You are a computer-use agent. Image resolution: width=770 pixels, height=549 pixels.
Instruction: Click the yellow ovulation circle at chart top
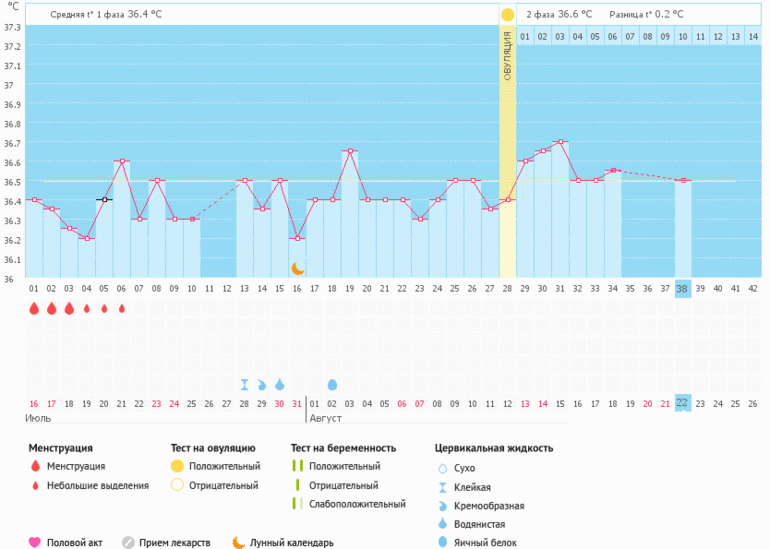coord(508,15)
